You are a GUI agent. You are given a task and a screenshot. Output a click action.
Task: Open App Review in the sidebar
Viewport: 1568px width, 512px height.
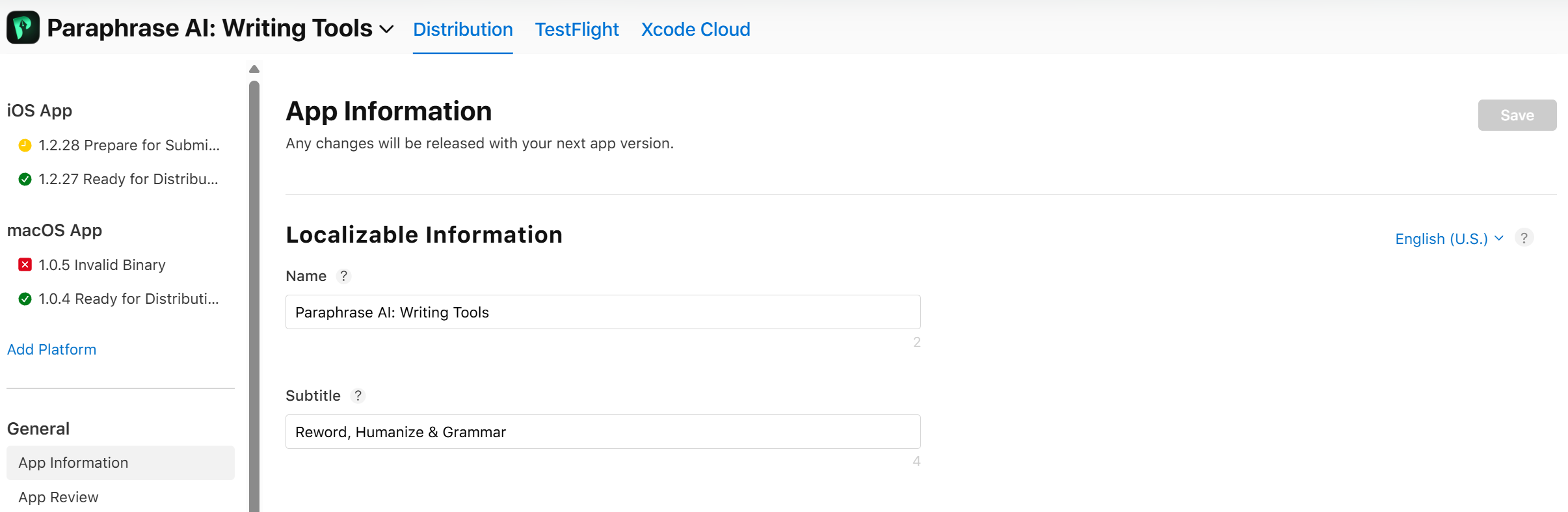(x=59, y=497)
